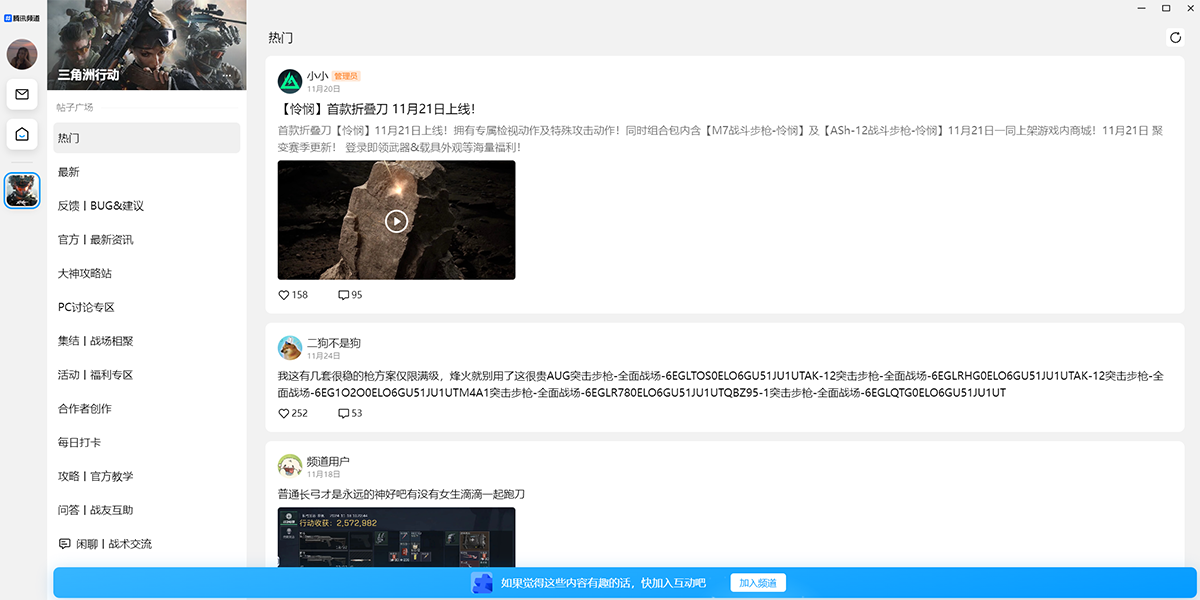Viewport: 1200px width, 600px height.
Task: Like 小小's 怜悯 folding knife post
Action: (x=284, y=294)
